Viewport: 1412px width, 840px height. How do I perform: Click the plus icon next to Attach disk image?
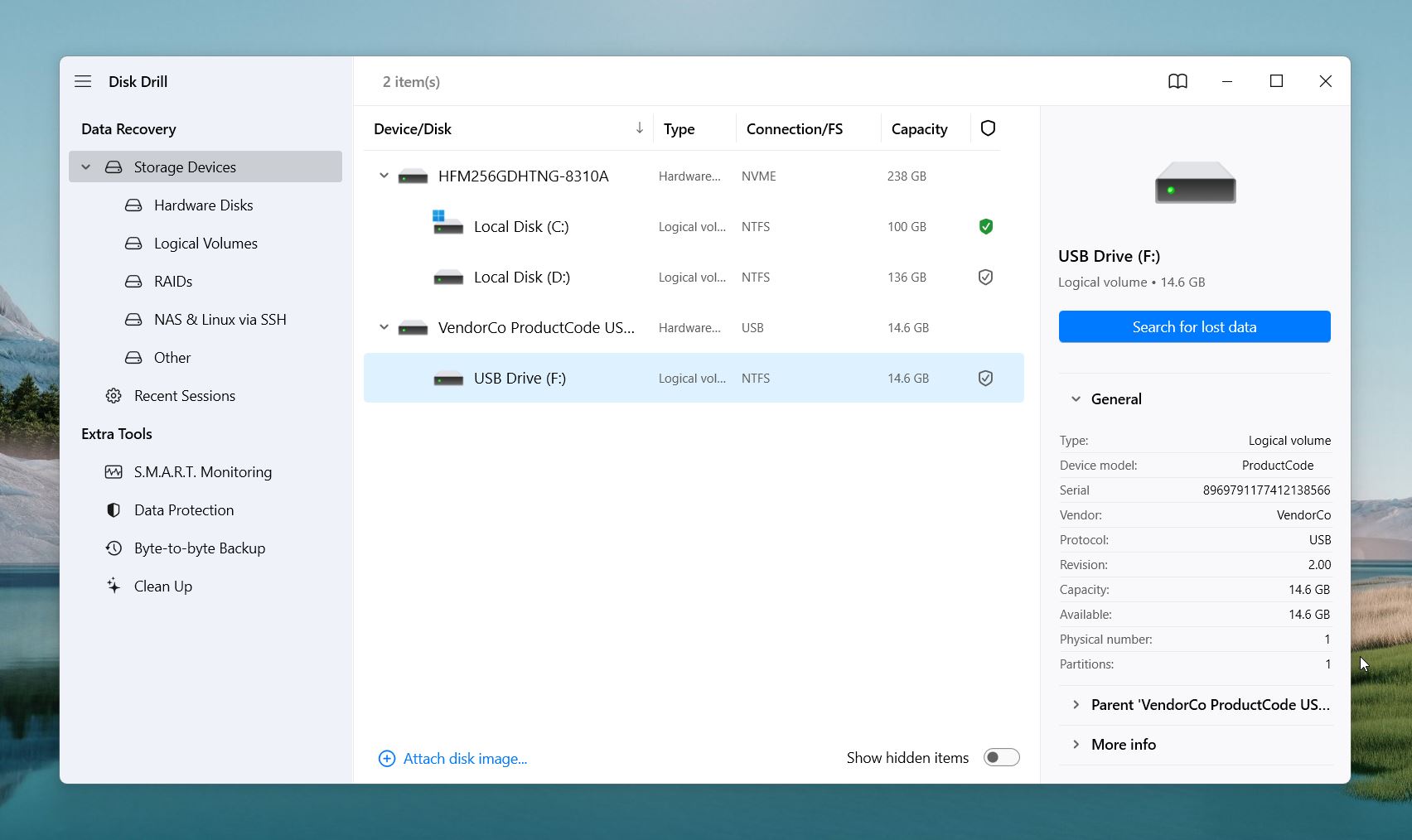pyautogui.click(x=387, y=759)
